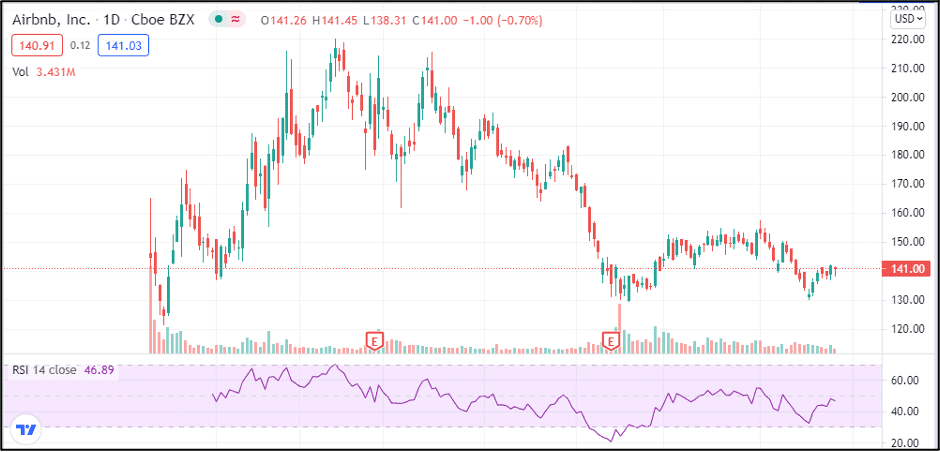This screenshot has width=940, height=452.
Task: Click the 200.00 price axis label
Action: [x=908, y=97]
